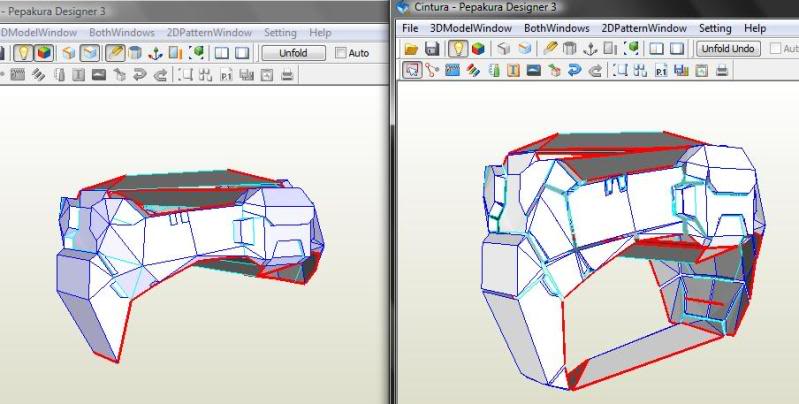
Task: Click the grayed printer icon in left window
Action: (x=287, y=75)
